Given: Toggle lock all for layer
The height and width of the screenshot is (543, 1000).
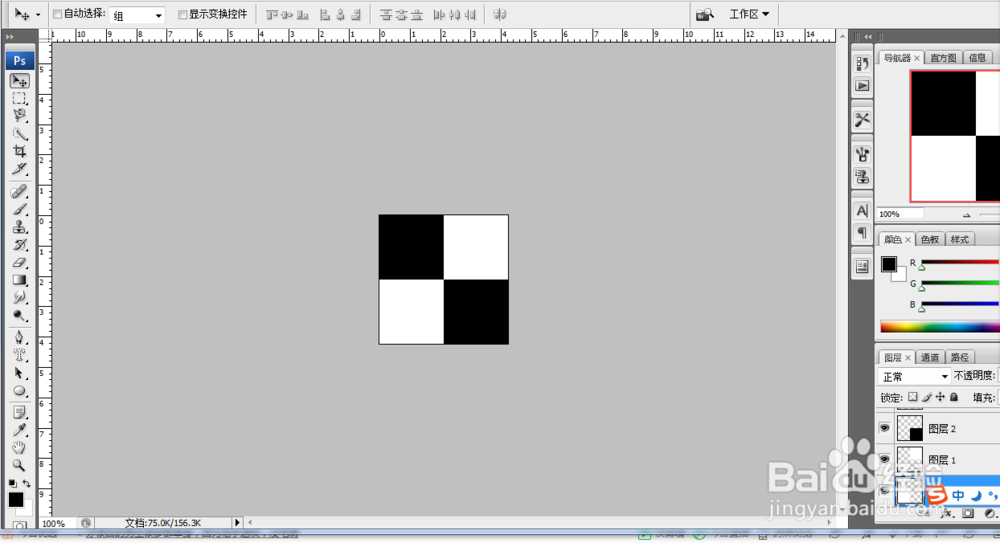Looking at the screenshot, I should pyautogui.click(x=954, y=397).
